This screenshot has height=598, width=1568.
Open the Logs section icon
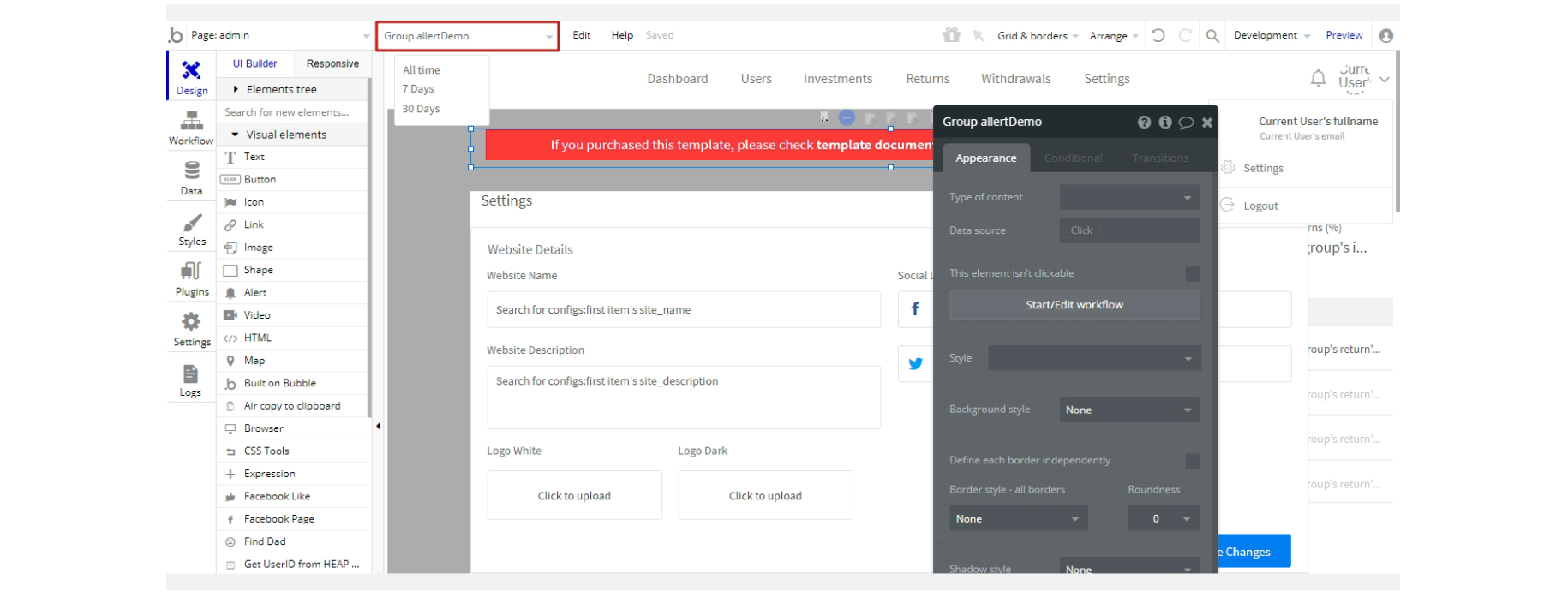[x=190, y=380]
